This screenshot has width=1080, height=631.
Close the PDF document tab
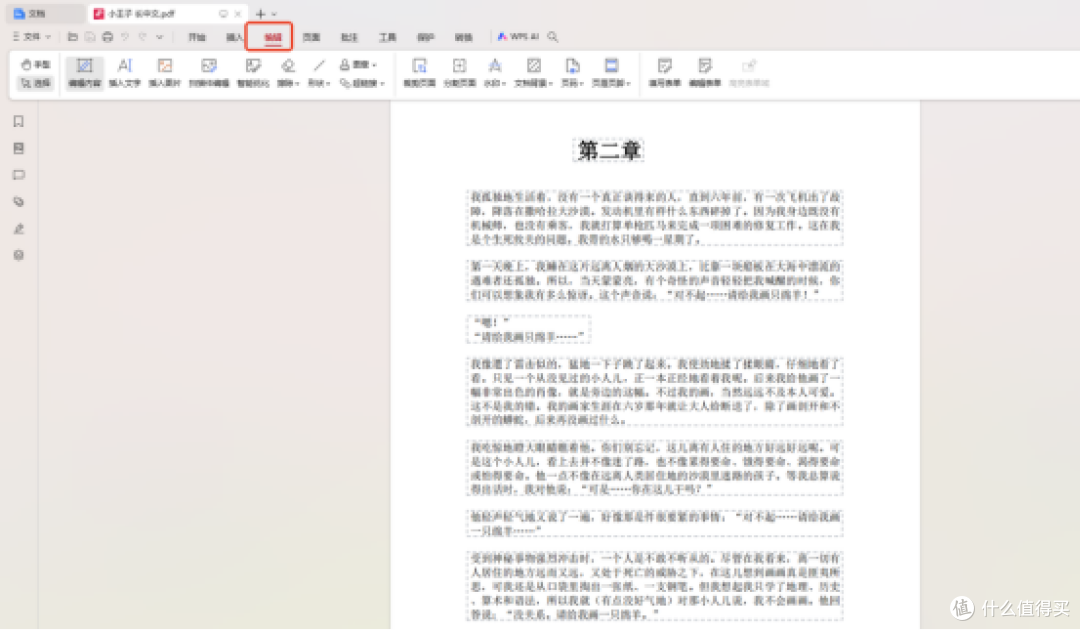pos(238,14)
